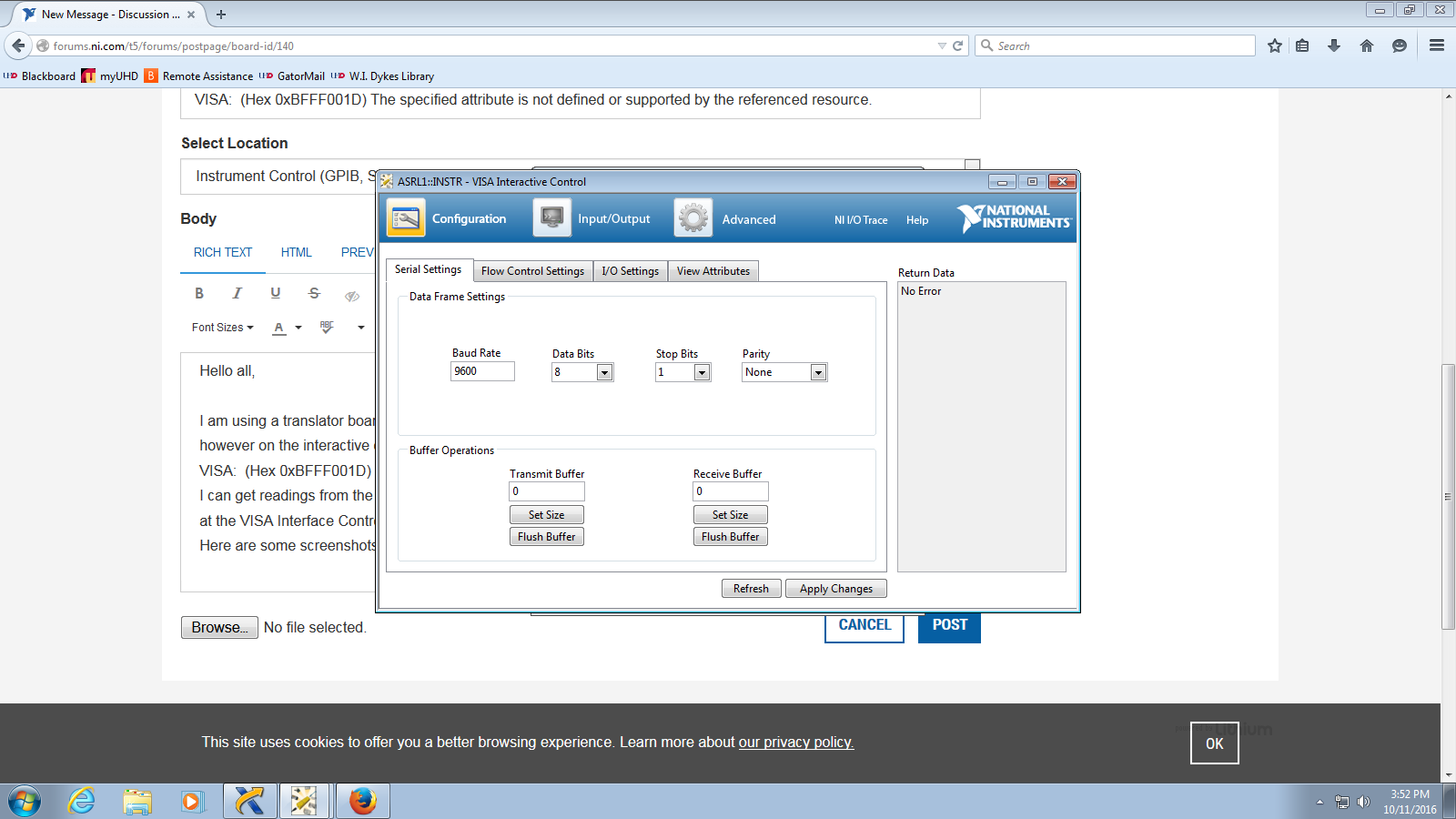The image size is (1456, 819).
Task: Expand the Stop Bits dropdown
Action: (x=702, y=372)
